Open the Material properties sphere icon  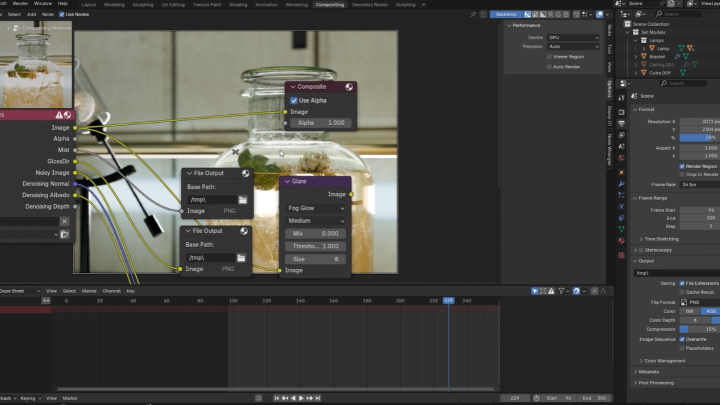[x=621, y=241]
